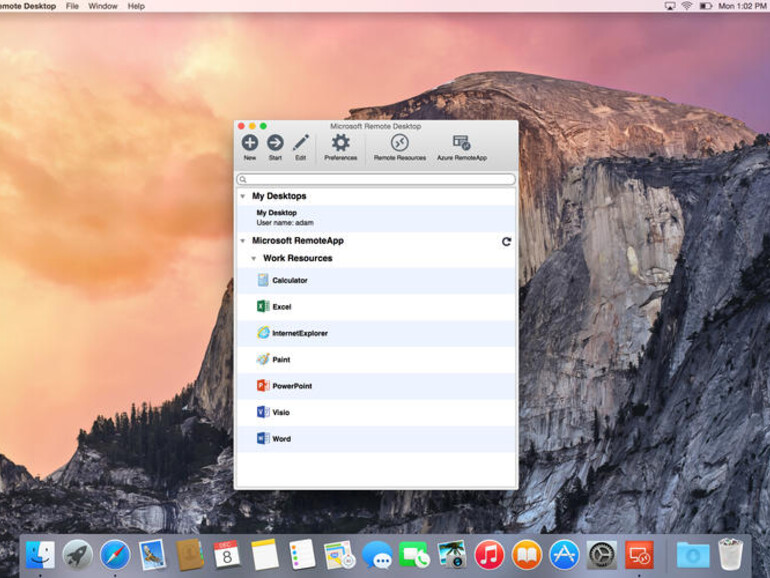Open Calendar from the Dock
The width and height of the screenshot is (770, 578).
[227, 555]
